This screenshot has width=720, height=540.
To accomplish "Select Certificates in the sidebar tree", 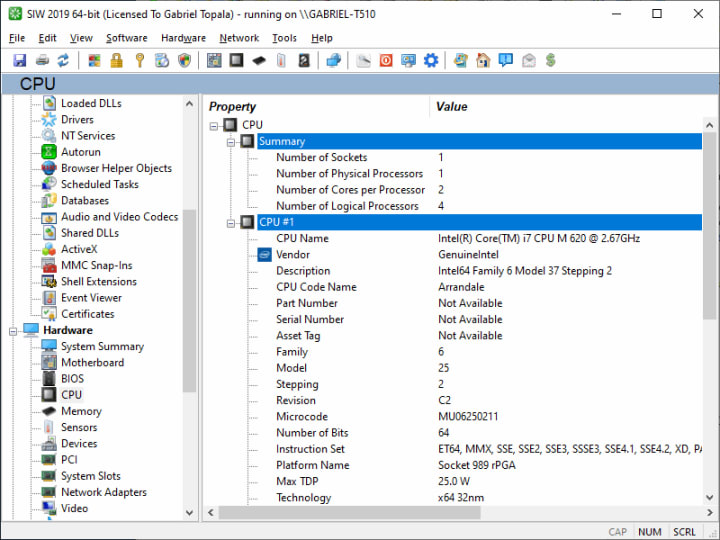I will tap(88, 314).
